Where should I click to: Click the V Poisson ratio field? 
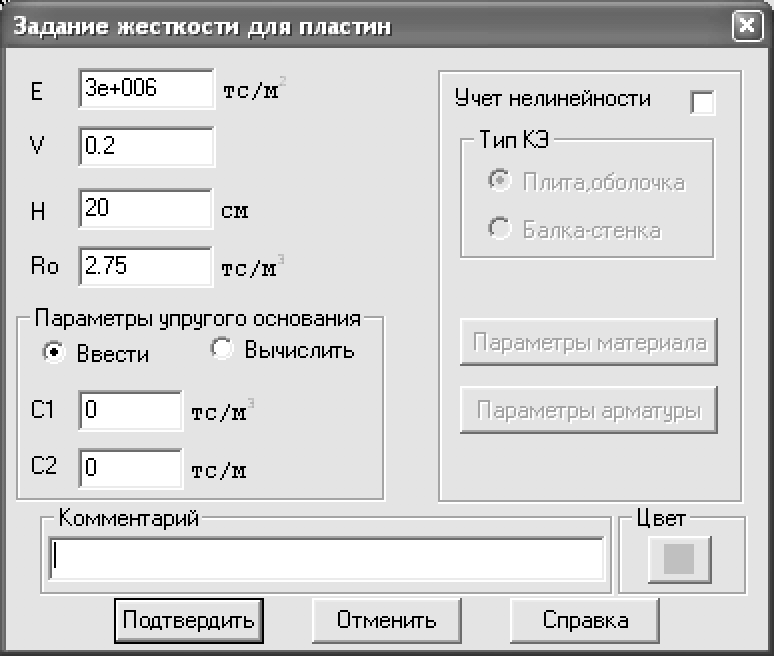[147, 147]
